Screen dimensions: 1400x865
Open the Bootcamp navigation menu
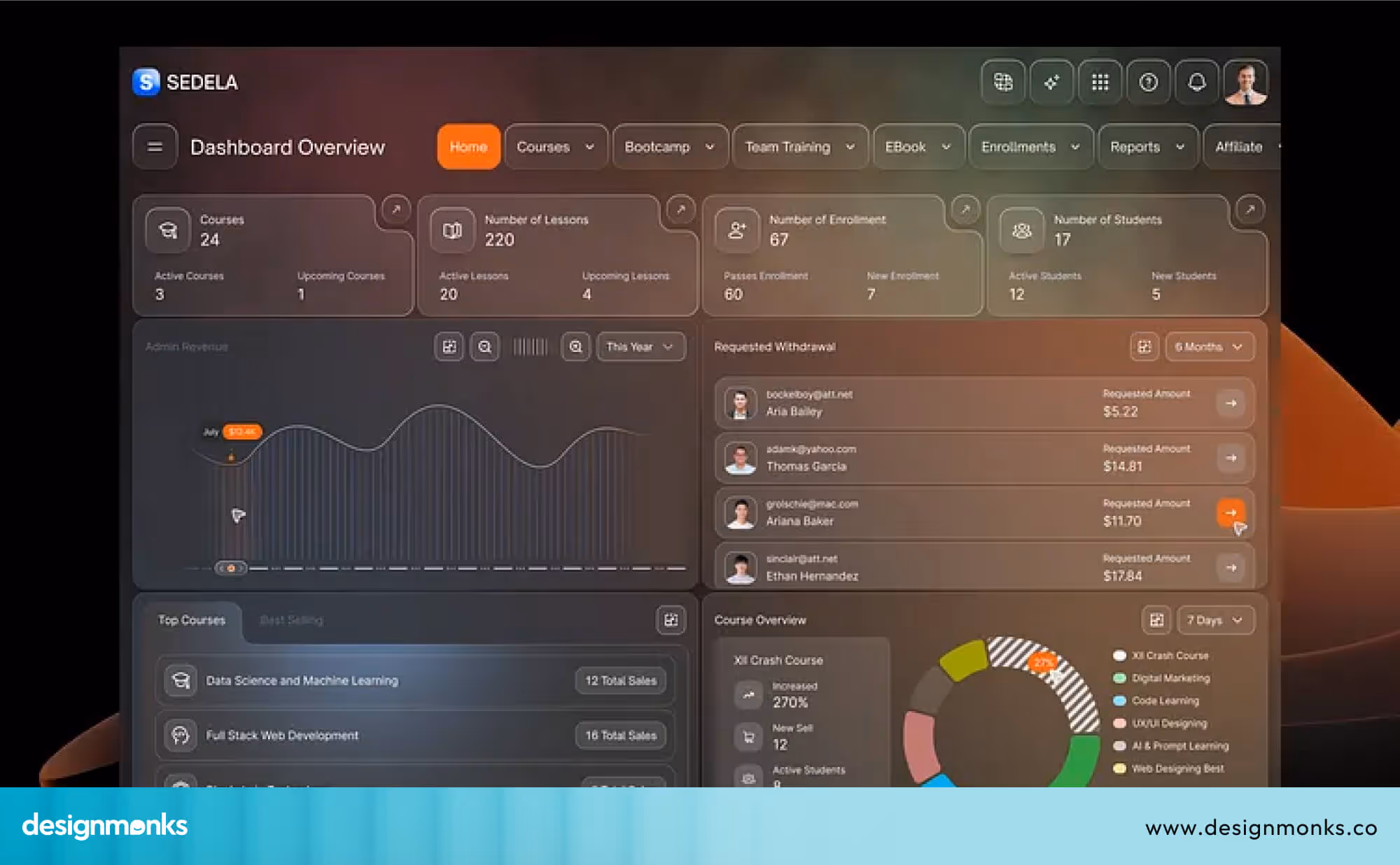[x=669, y=147]
